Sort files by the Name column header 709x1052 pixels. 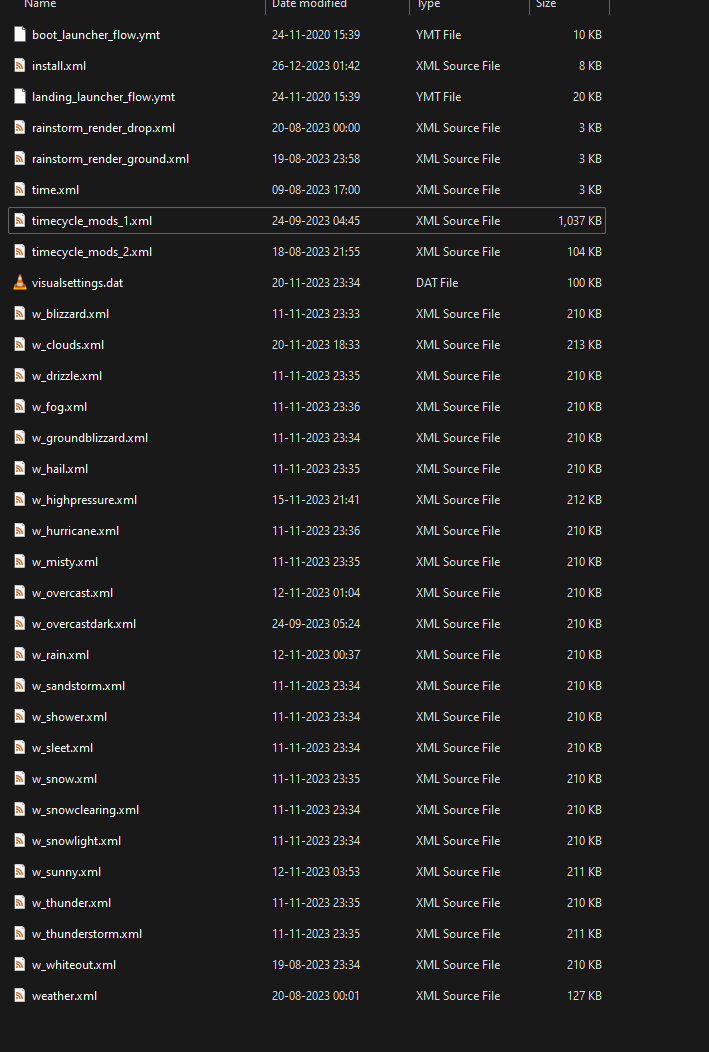point(40,5)
